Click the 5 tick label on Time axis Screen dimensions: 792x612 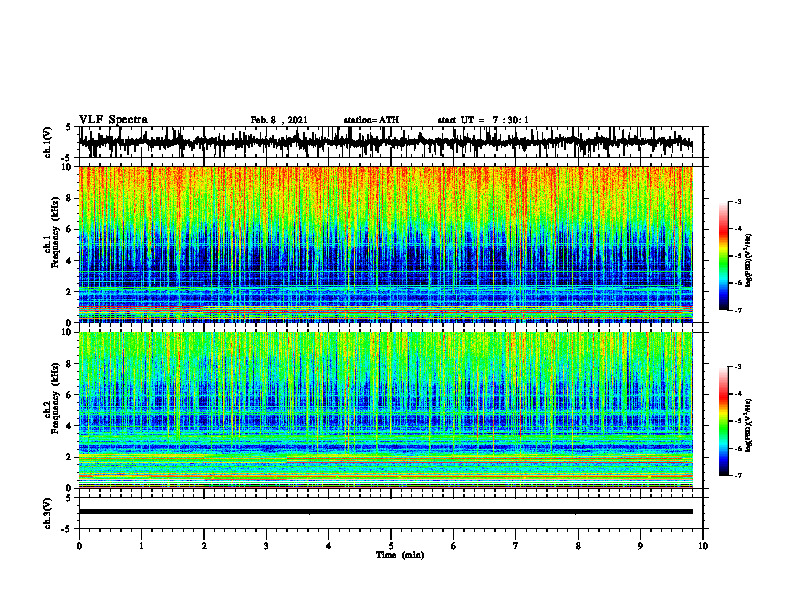click(x=391, y=546)
